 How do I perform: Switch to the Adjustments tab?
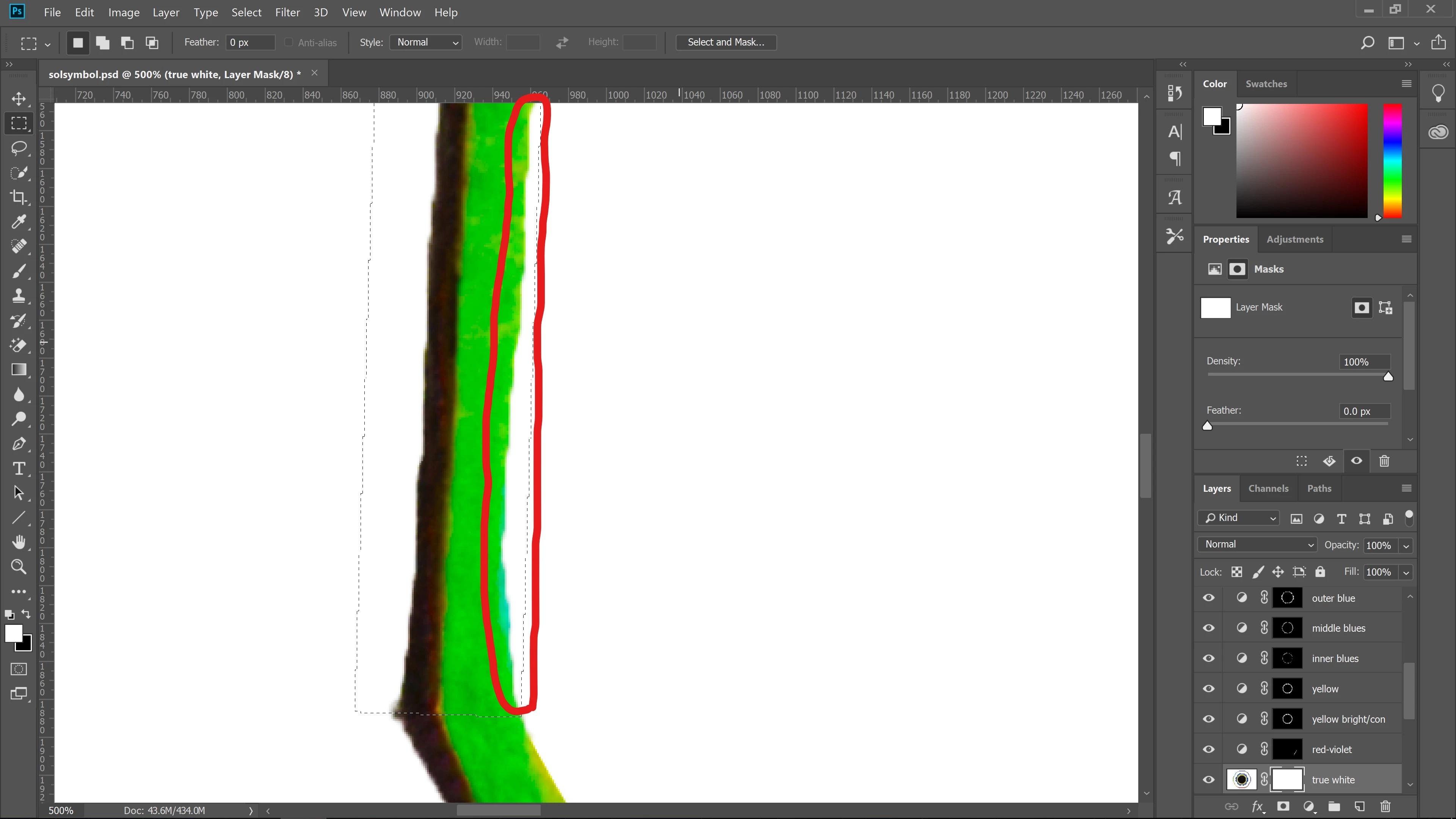1294,239
